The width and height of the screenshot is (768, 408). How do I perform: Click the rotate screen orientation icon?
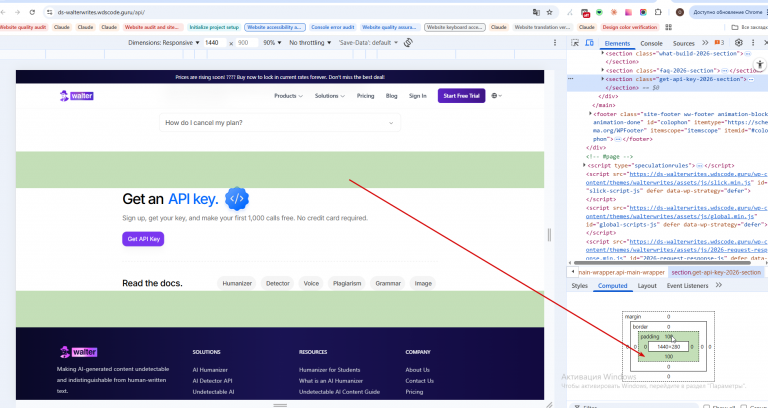[408, 43]
